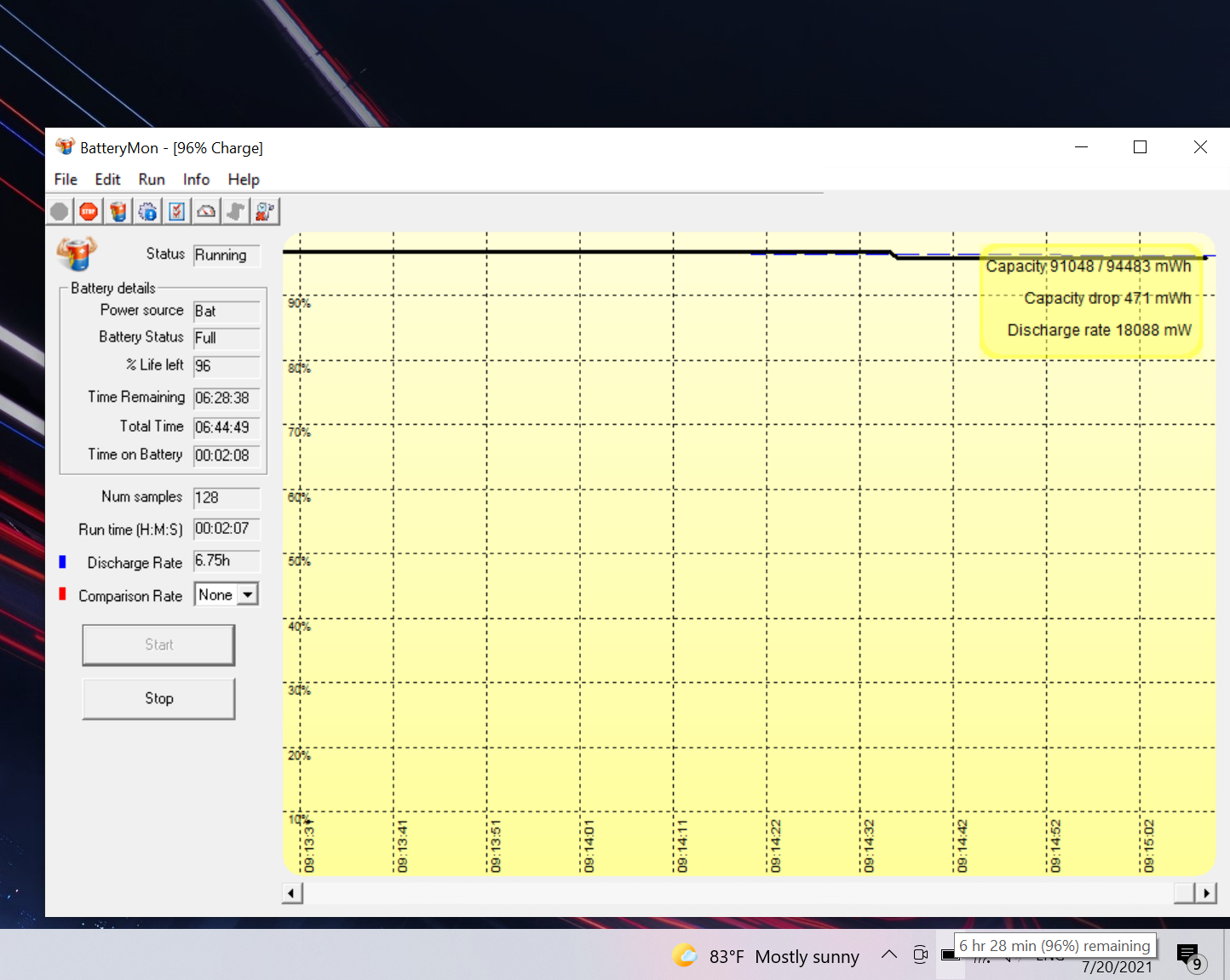This screenshot has width=1230, height=980.
Task: Click the Time Remaining value 06:28:38
Action: (x=227, y=398)
